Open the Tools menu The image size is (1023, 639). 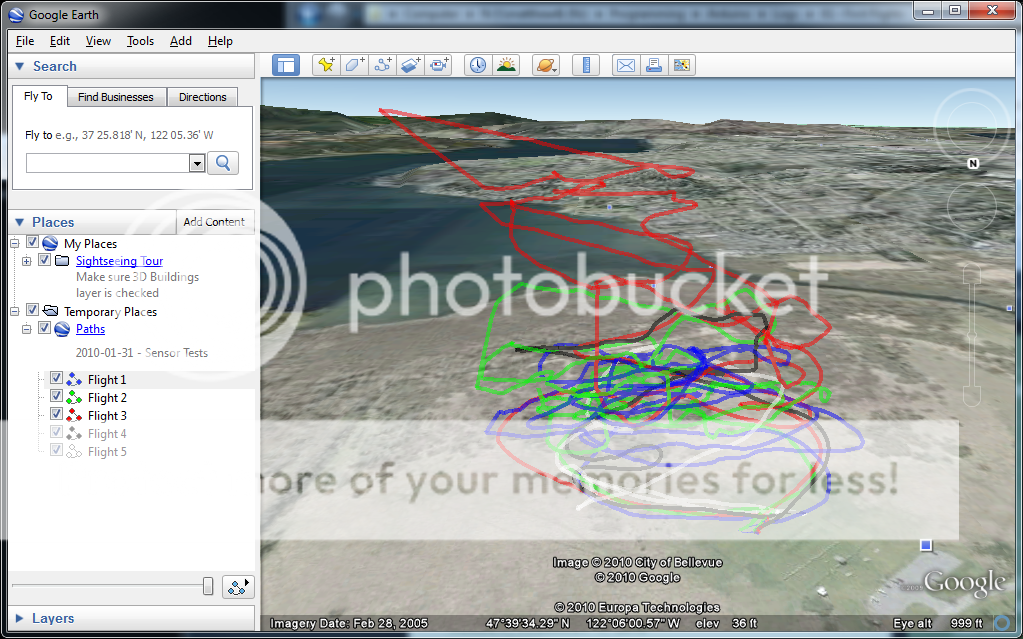pos(140,41)
